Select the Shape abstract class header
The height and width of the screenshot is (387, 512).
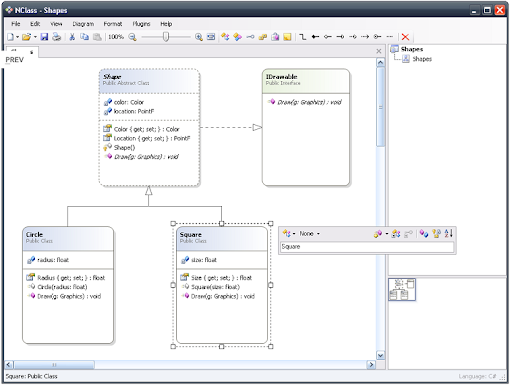[149, 81]
